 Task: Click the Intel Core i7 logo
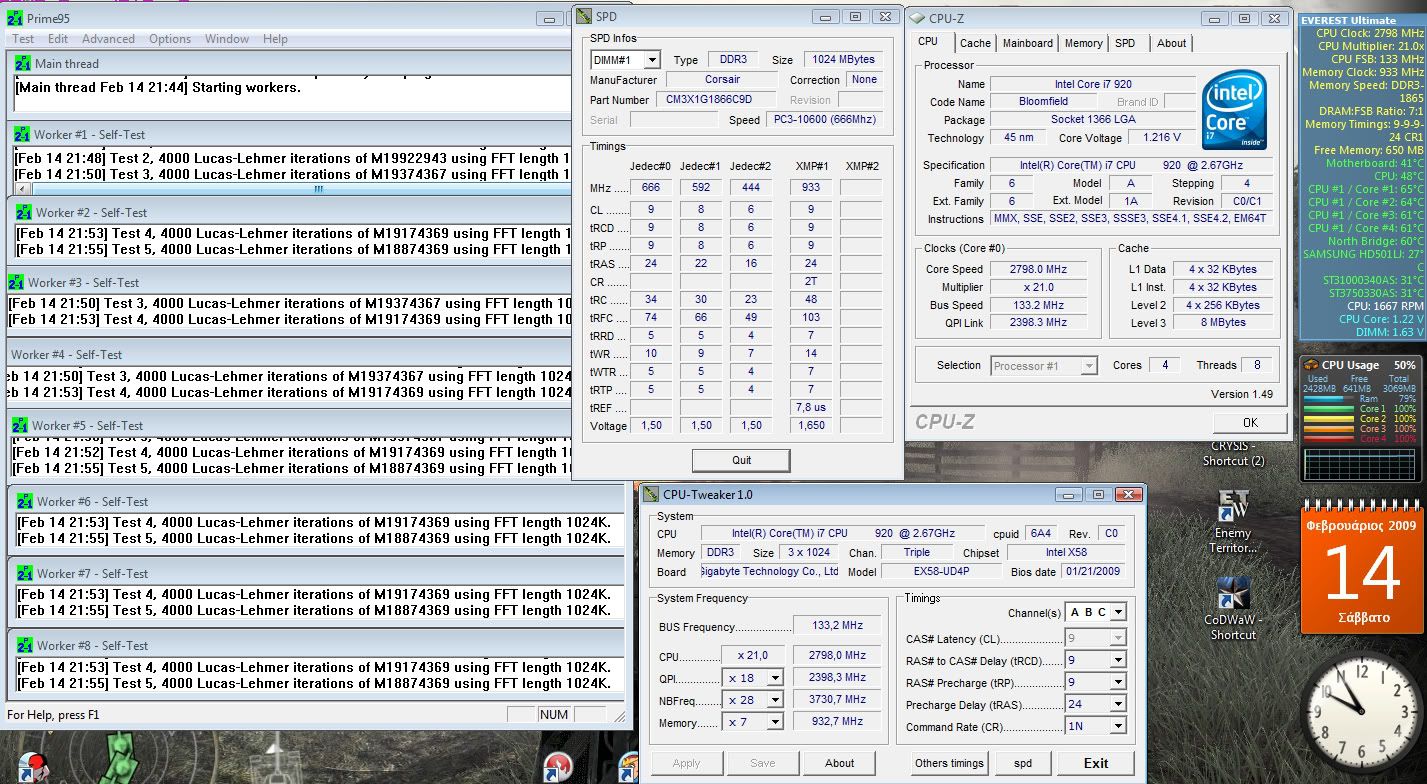click(1234, 110)
